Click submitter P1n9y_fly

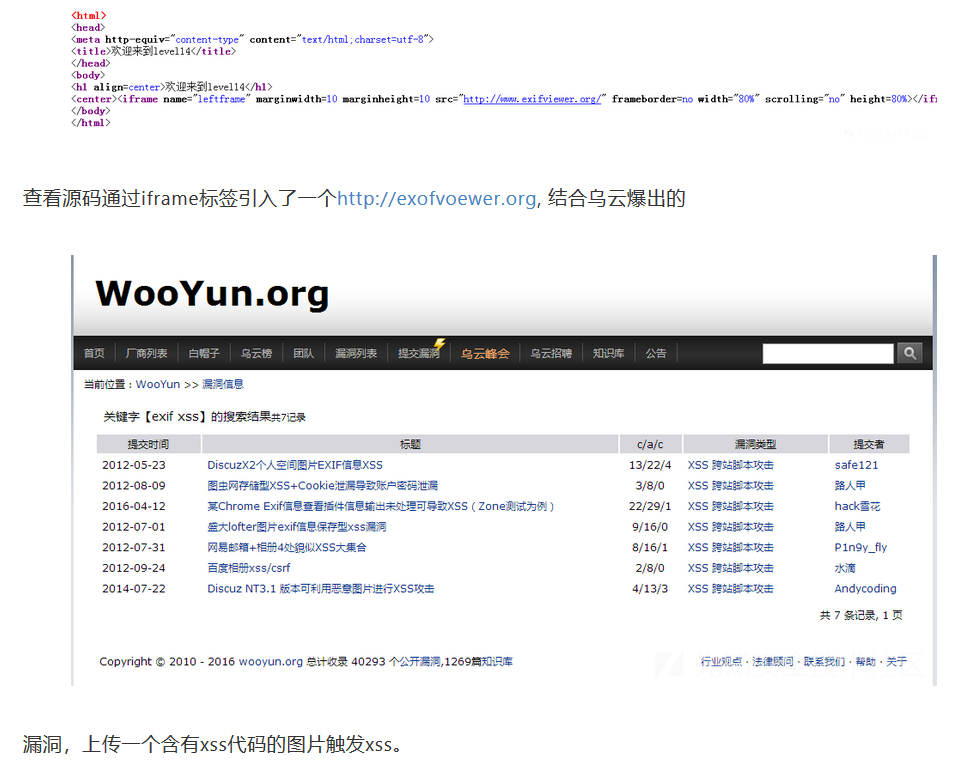(861, 547)
